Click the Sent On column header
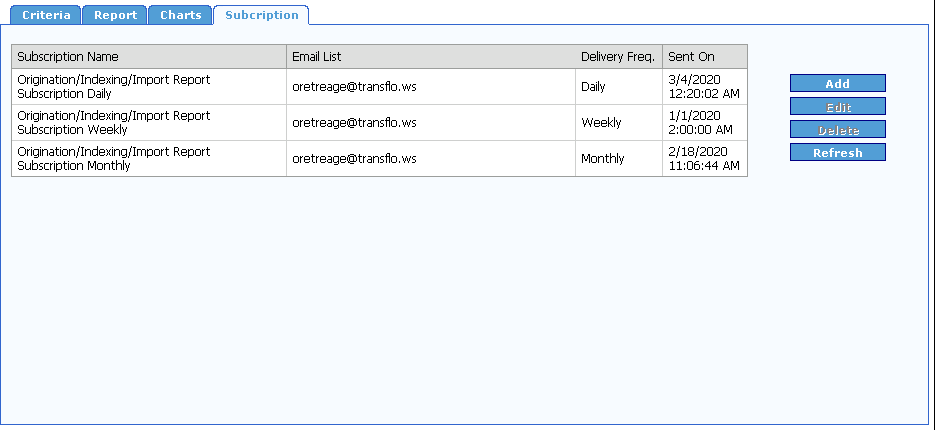This screenshot has height=430, width=935. (691, 57)
